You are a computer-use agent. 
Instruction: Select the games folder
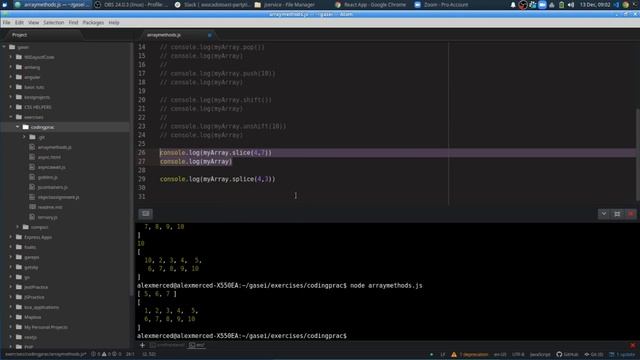click(31, 257)
